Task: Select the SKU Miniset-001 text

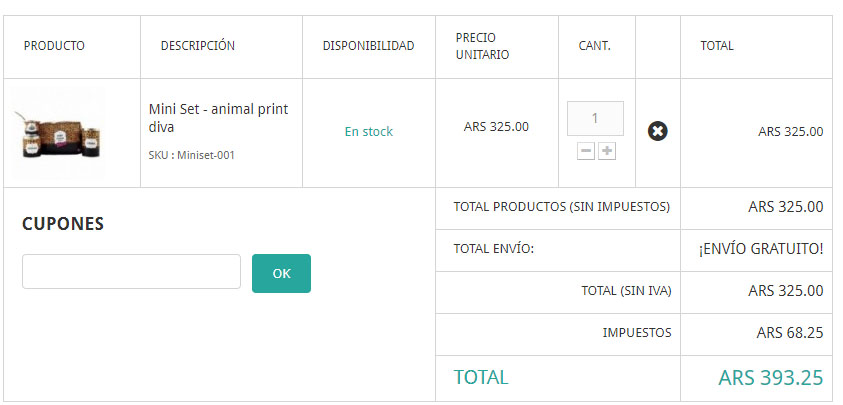Action: (192, 155)
